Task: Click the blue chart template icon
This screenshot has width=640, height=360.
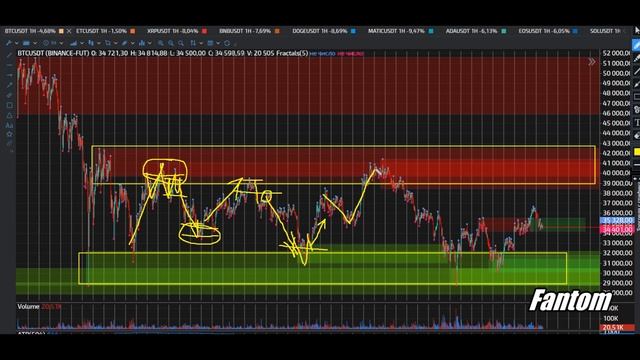Action: coord(26,43)
